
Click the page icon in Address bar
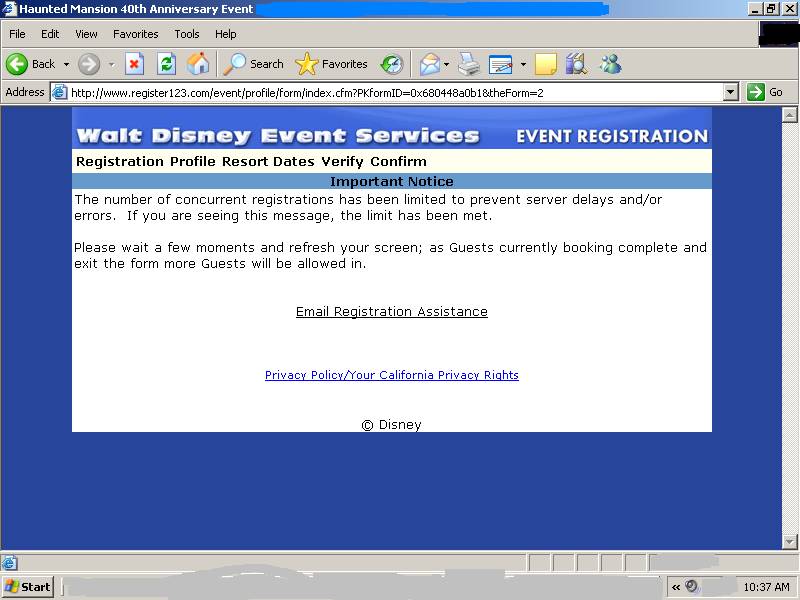(60, 92)
